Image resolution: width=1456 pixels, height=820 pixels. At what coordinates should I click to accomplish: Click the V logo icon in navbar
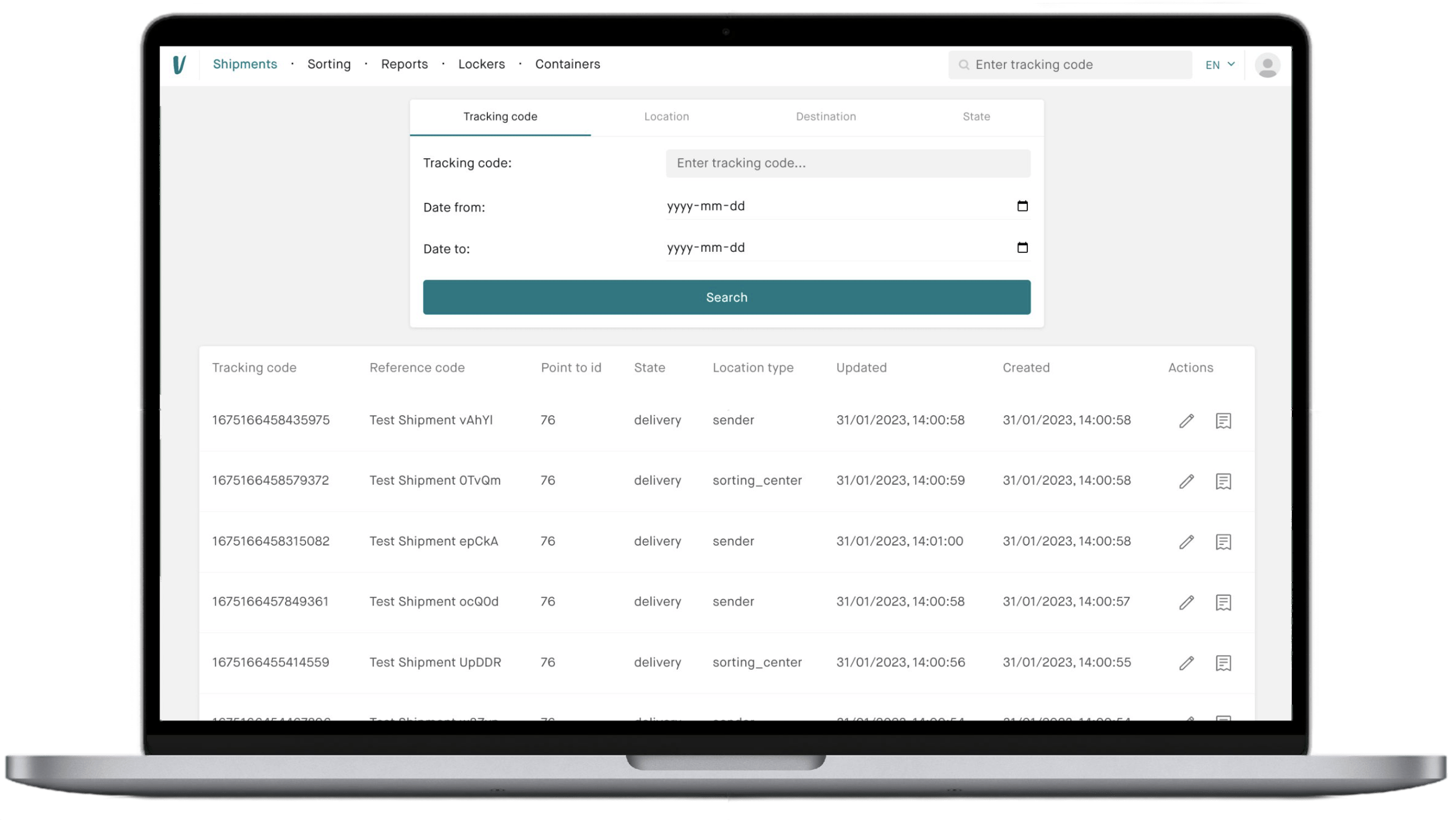click(179, 64)
